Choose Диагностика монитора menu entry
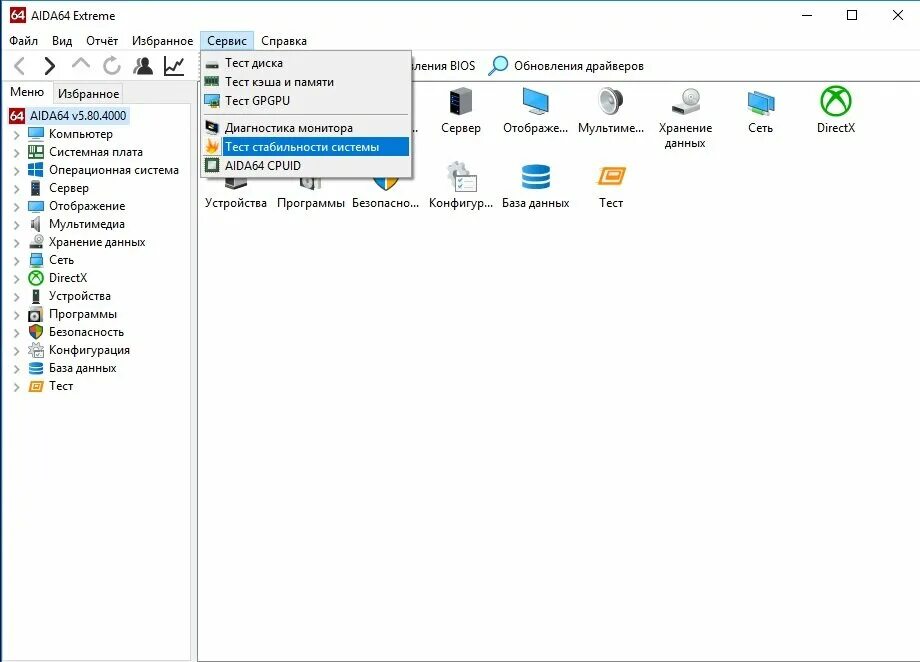The width and height of the screenshot is (920, 662). 306,127
